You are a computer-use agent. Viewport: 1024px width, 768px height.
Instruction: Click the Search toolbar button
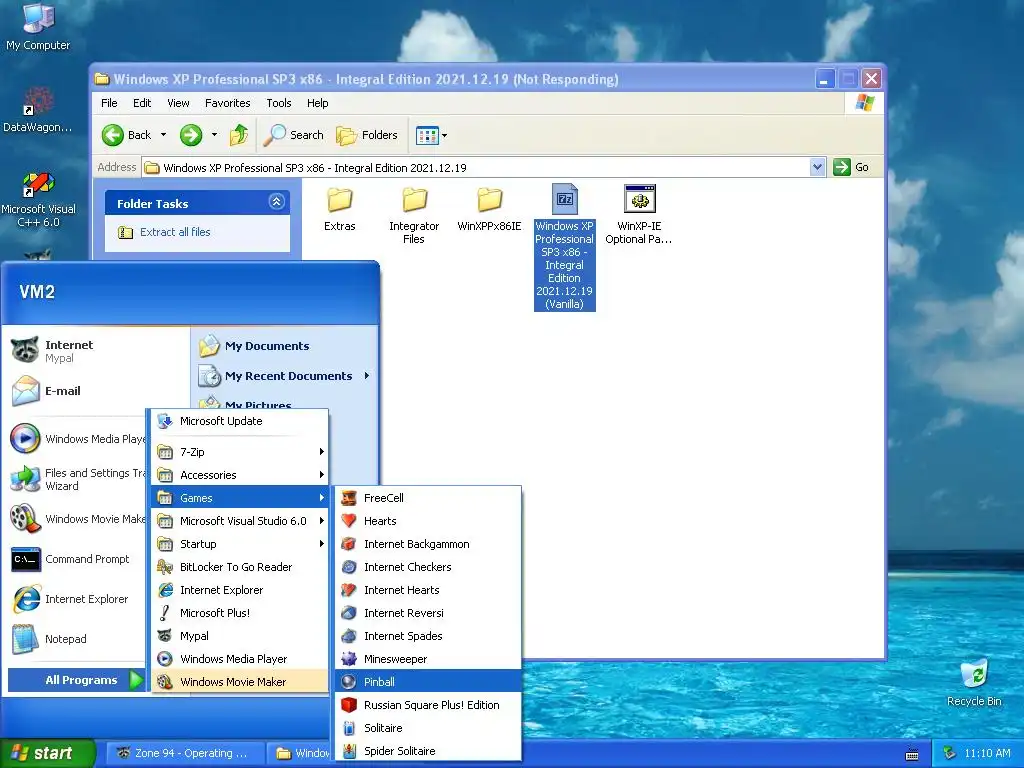tap(293, 135)
